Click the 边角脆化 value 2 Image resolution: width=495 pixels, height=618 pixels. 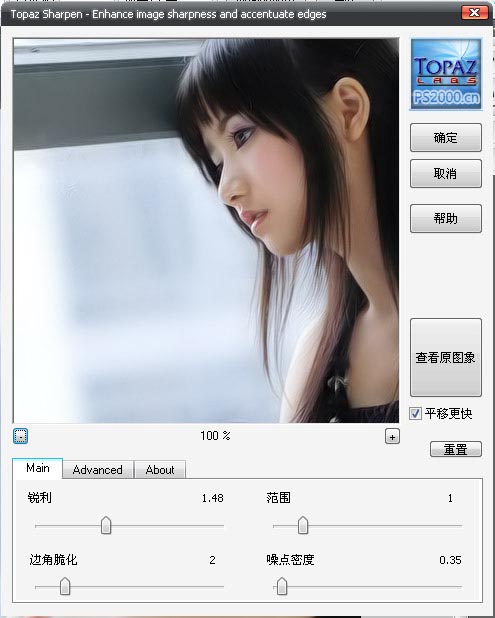(x=212, y=560)
